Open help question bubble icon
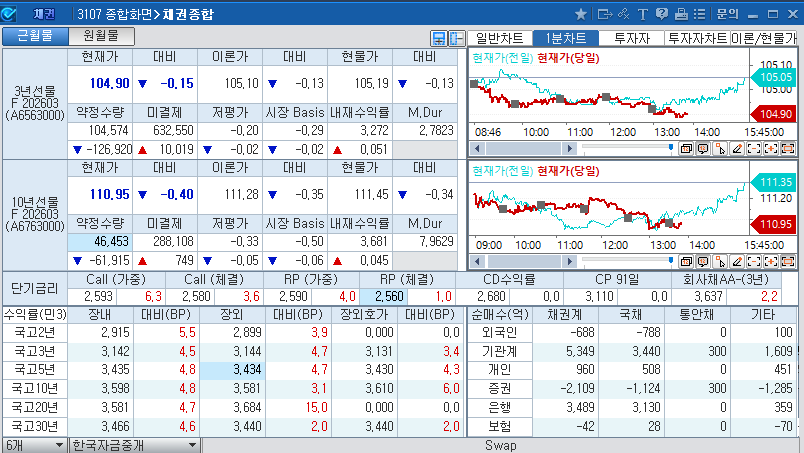804x453 pixels. coord(662,14)
